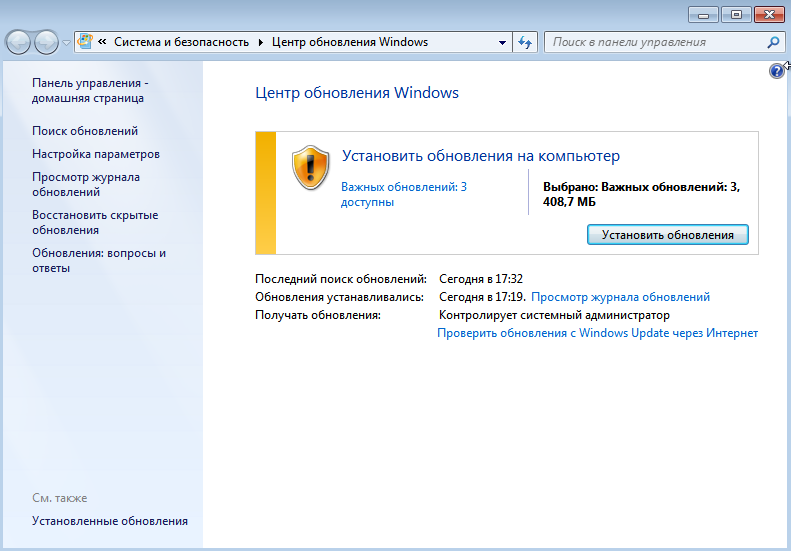Click the refresh button beside address bar
This screenshot has width=791, height=551.
pyautogui.click(x=525, y=42)
